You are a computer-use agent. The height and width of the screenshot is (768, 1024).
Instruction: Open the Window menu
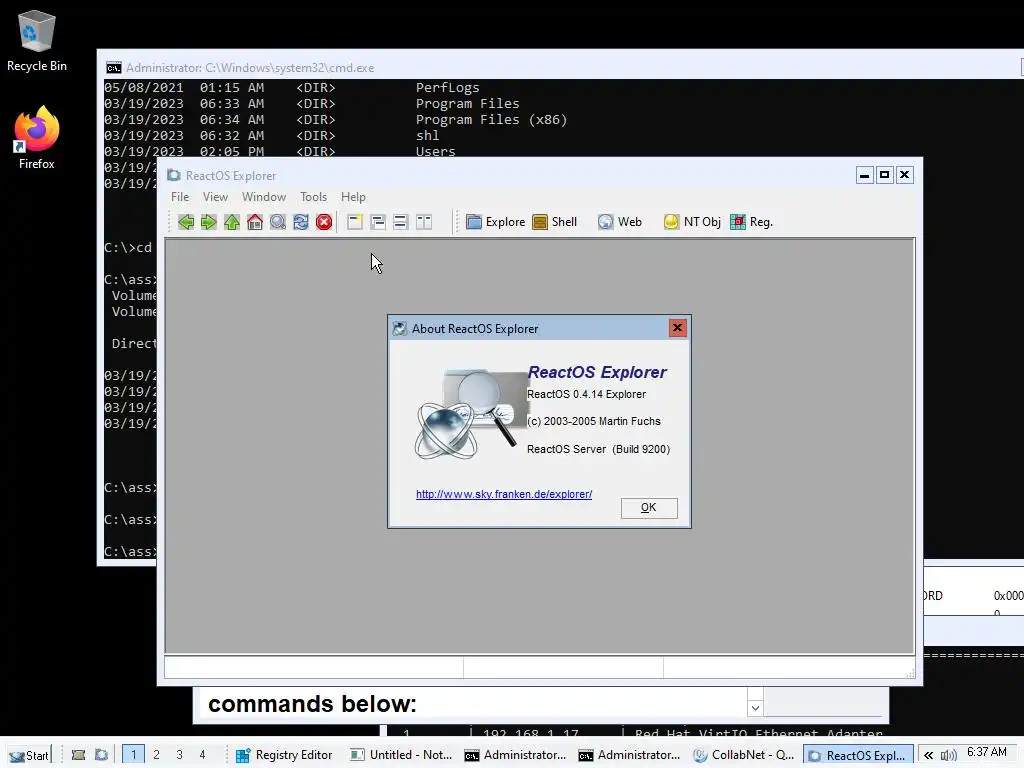pyautogui.click(x=264, y=197)
